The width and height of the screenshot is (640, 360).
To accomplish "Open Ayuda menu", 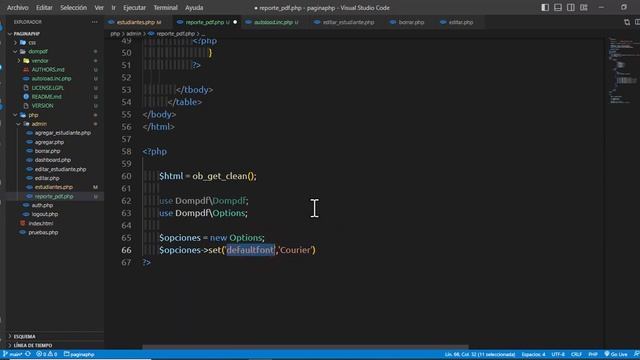I will (x=194, y=7).
